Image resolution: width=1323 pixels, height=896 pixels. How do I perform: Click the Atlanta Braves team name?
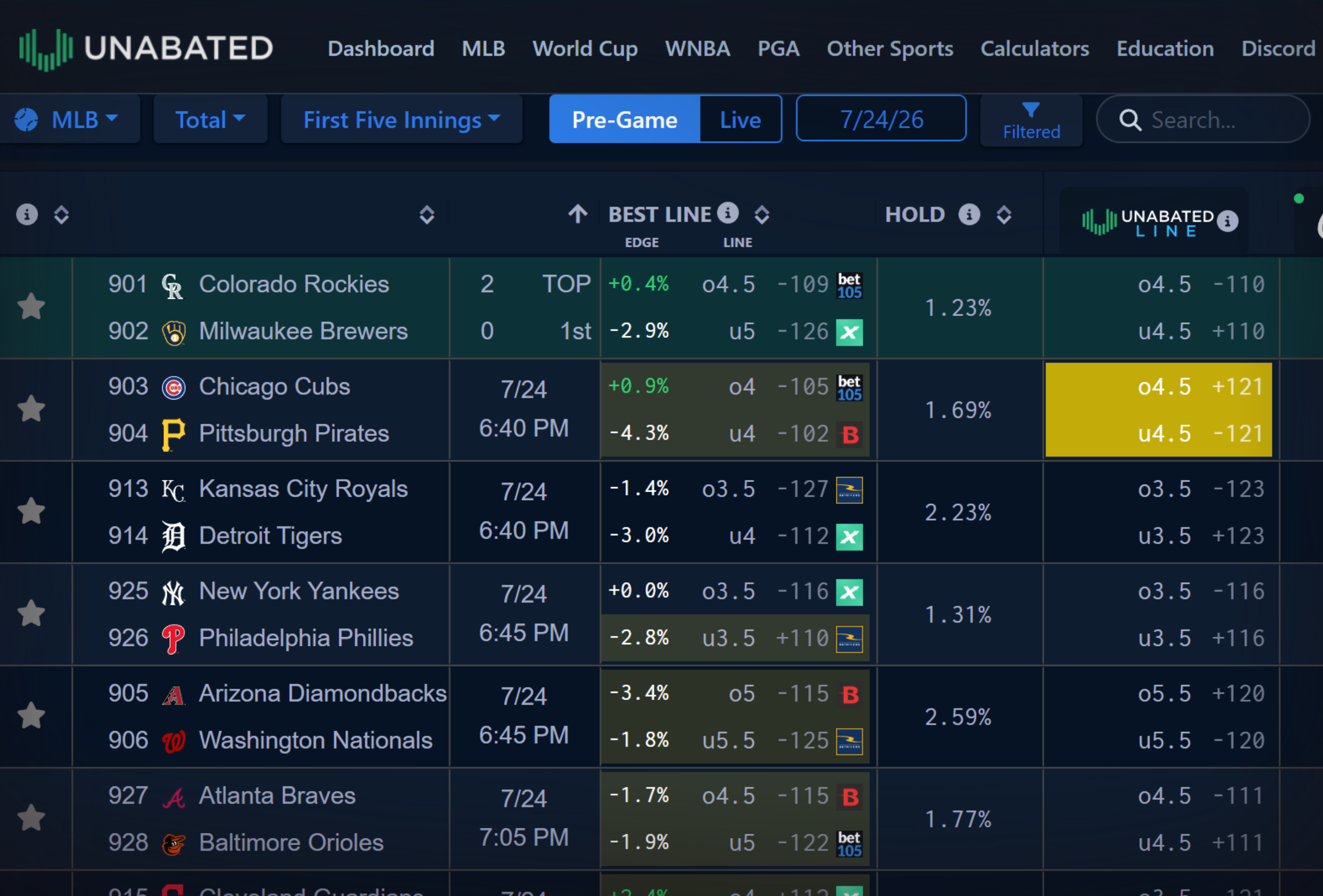tap(277, 796)
